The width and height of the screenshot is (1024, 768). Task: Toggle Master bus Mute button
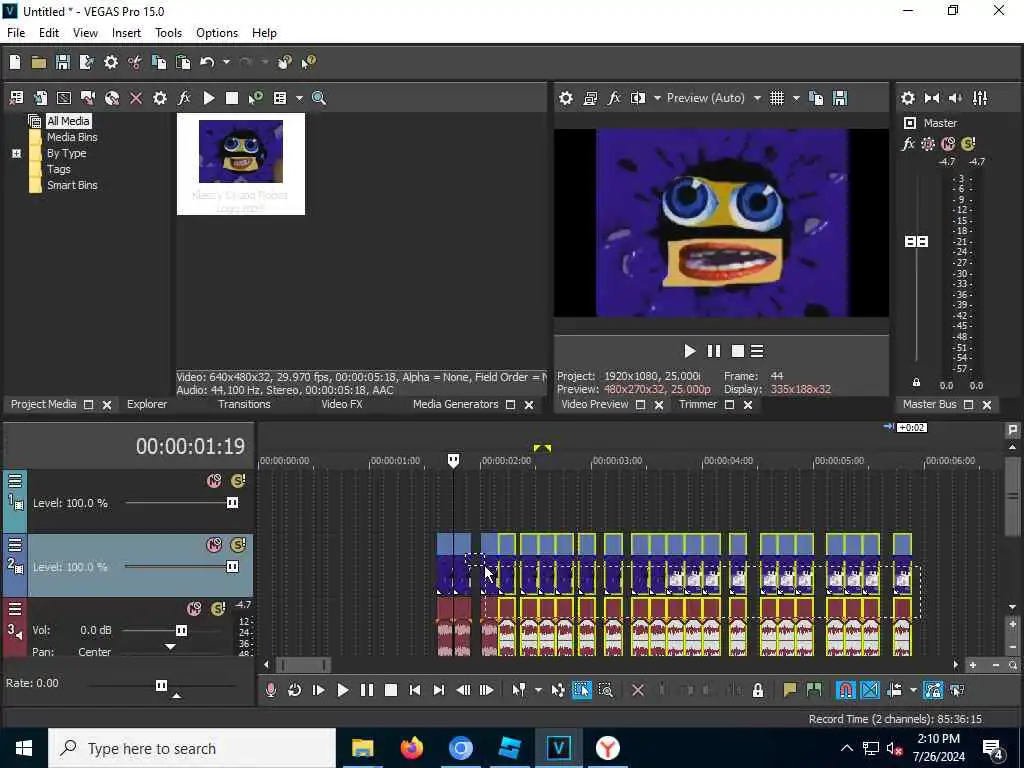pyautogui.click(x=948, y=144)
